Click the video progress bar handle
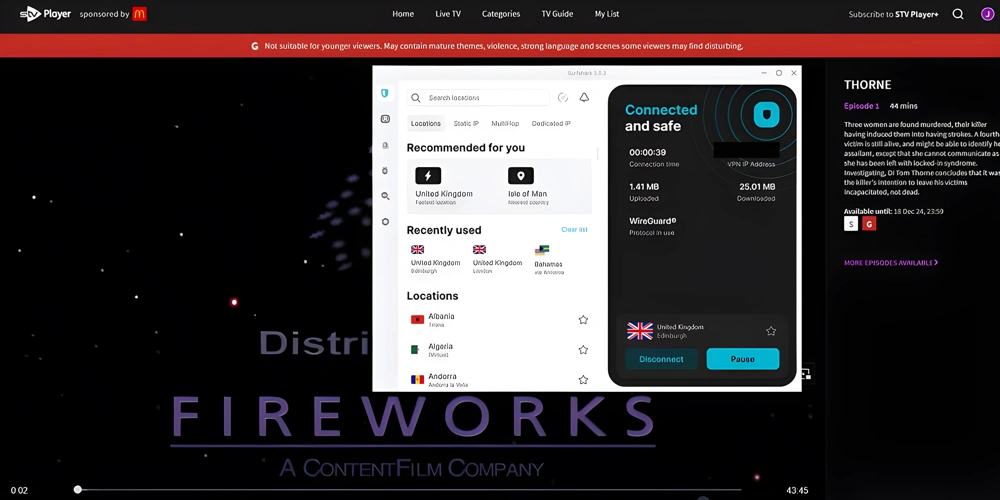Viewport: 1000px width, 500px height. tap(78, 490)
